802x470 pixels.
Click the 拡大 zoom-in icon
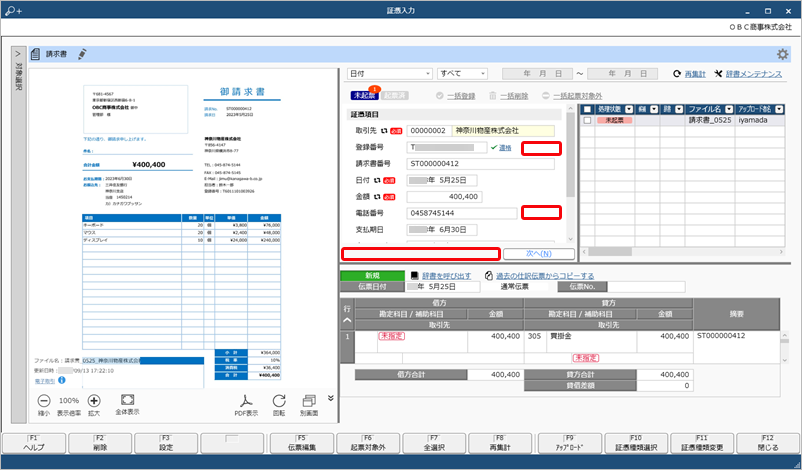pos(94,400)
